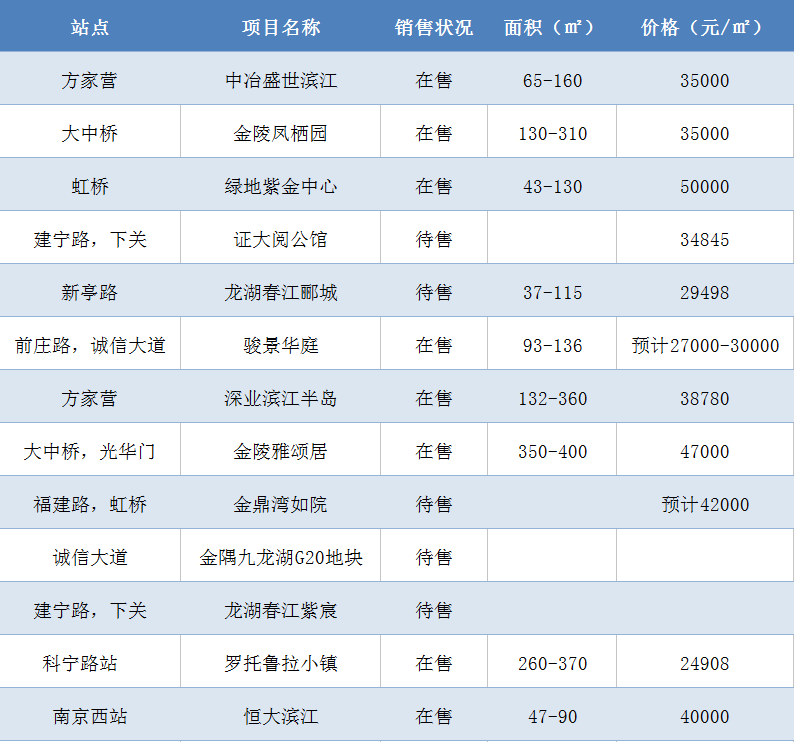Screen dimensions: 794x742
Task: Click the 项目名称 column header
Action: (x=281, y=27)
